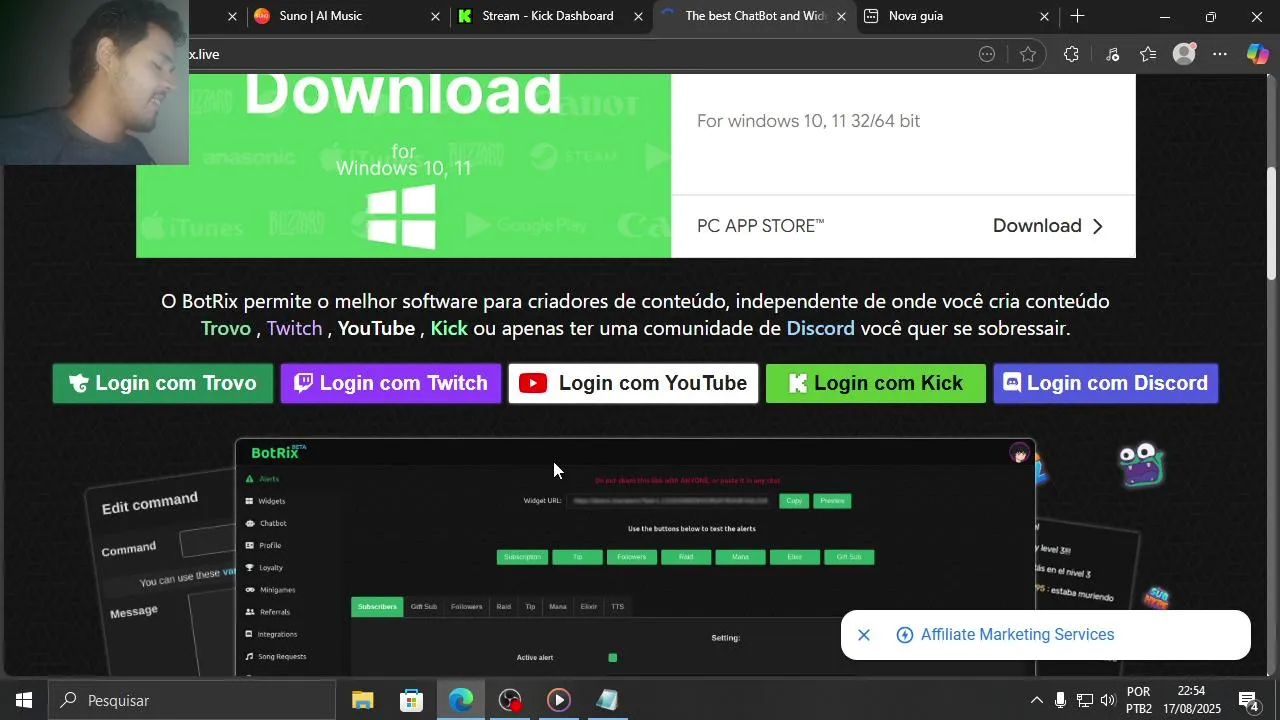1280x720 pixels.
Task: Click the Login com YouTube button
Action: [x=633, y=383]
